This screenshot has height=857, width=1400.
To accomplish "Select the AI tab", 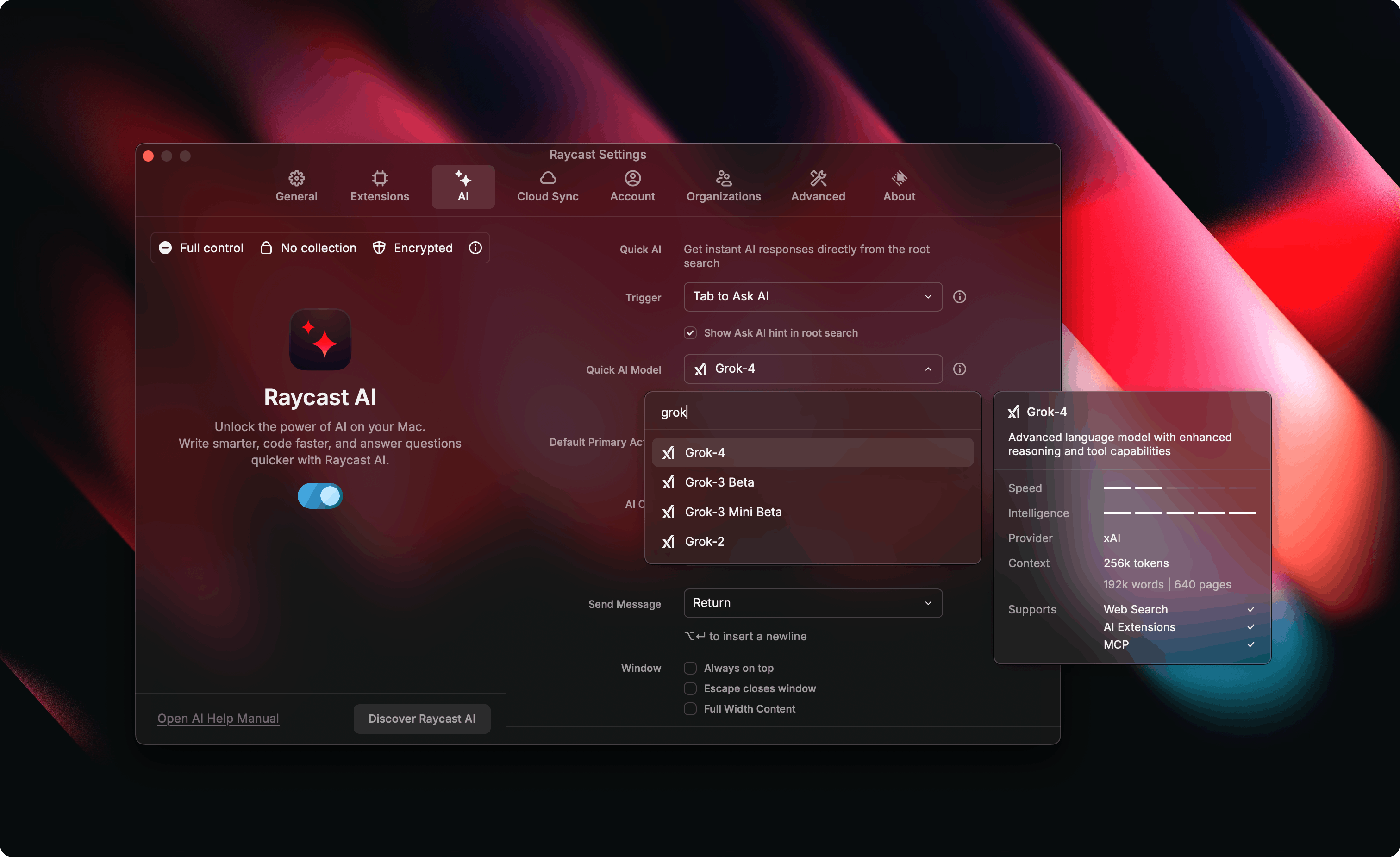I will click(x=463, y=187).
